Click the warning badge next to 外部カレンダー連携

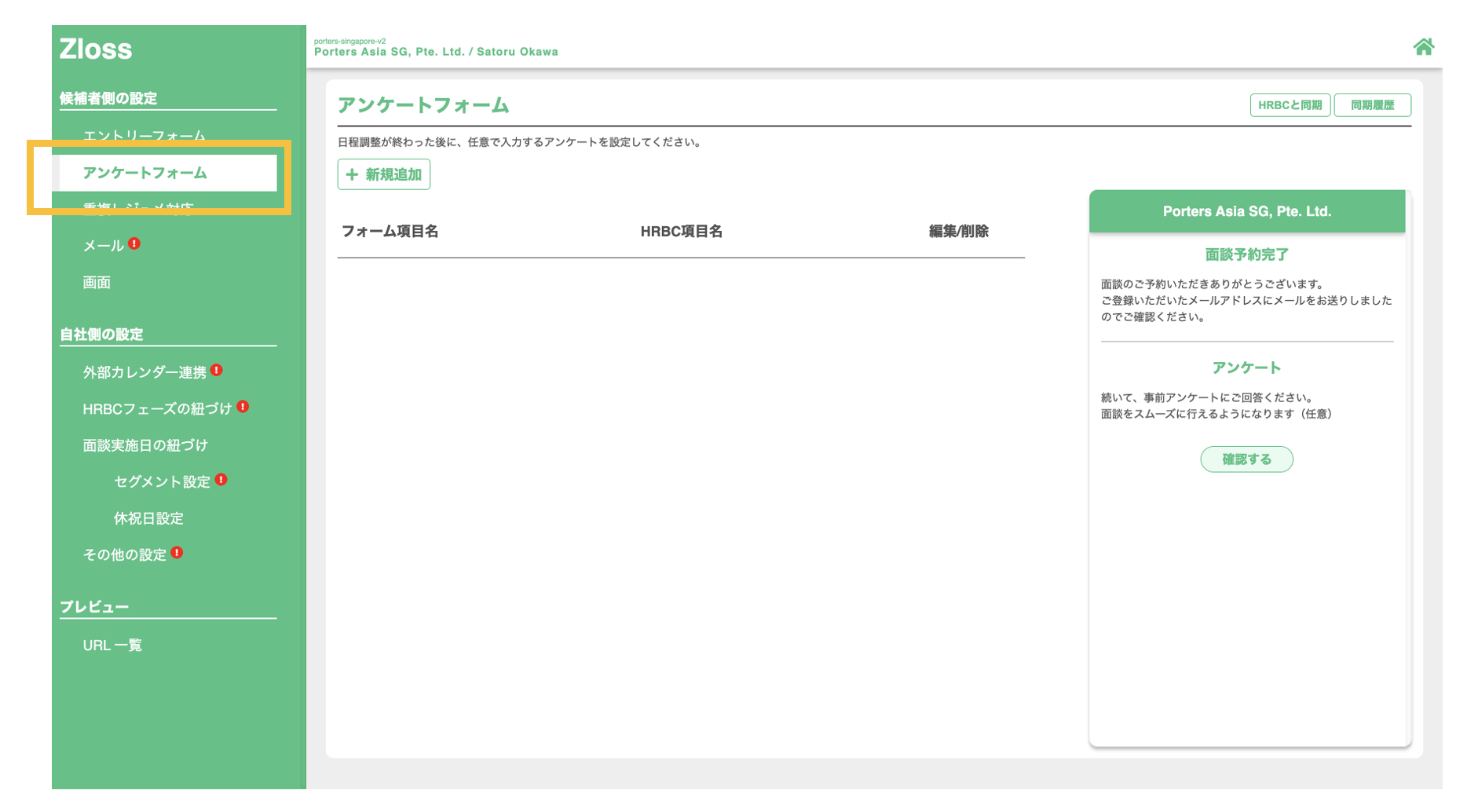click(x=217, y=370)
